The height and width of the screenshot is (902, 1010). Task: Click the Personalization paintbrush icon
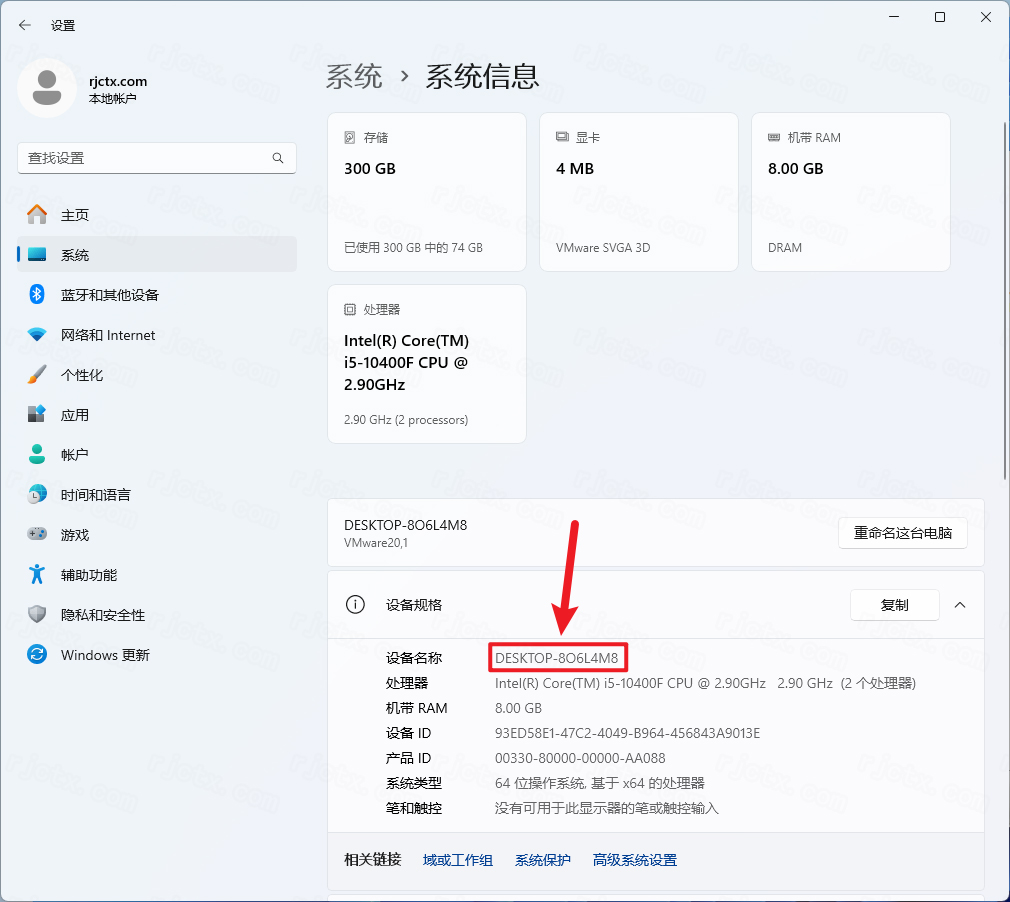37,374
